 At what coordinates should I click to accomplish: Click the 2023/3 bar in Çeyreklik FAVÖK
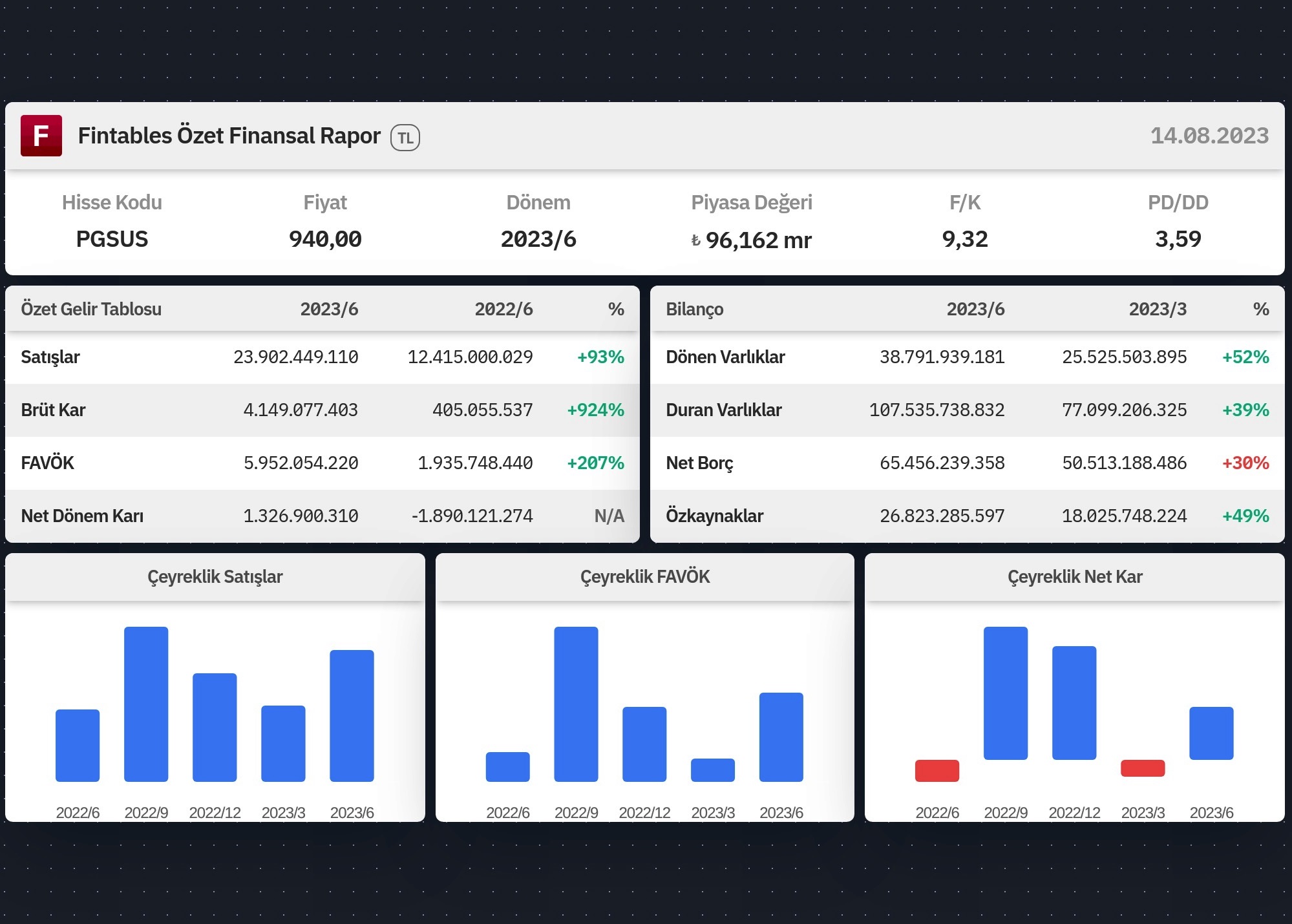(x=713, y=770)
